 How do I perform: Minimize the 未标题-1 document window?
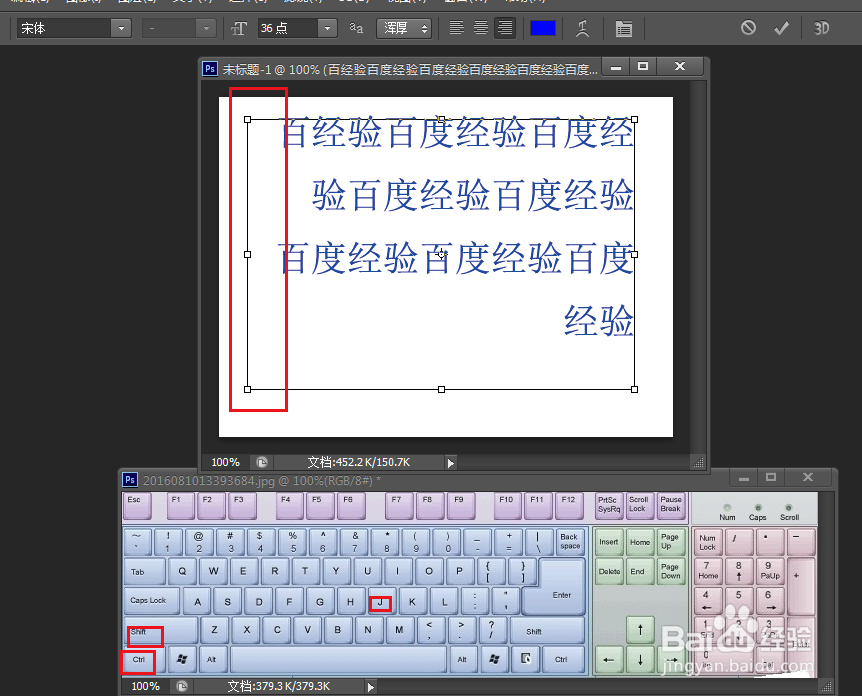[616, 67]
